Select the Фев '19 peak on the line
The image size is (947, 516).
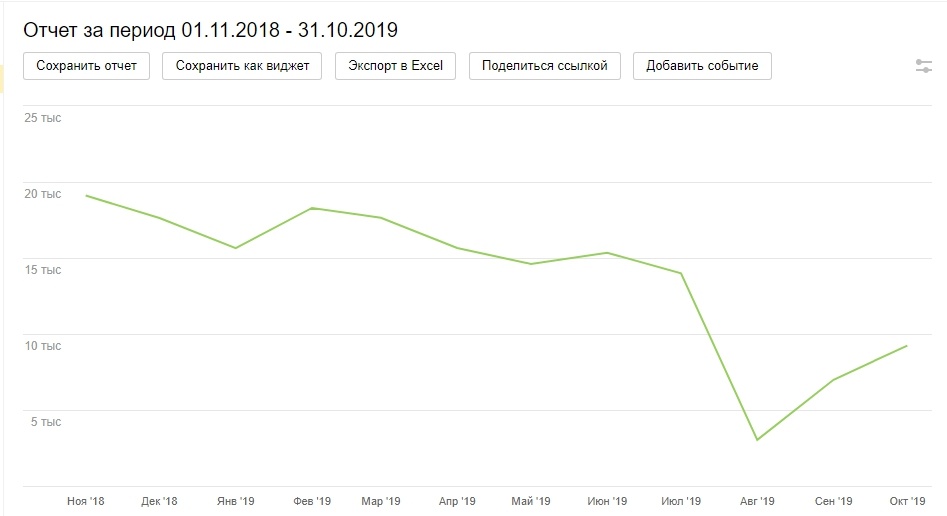[x=312, y=208]
